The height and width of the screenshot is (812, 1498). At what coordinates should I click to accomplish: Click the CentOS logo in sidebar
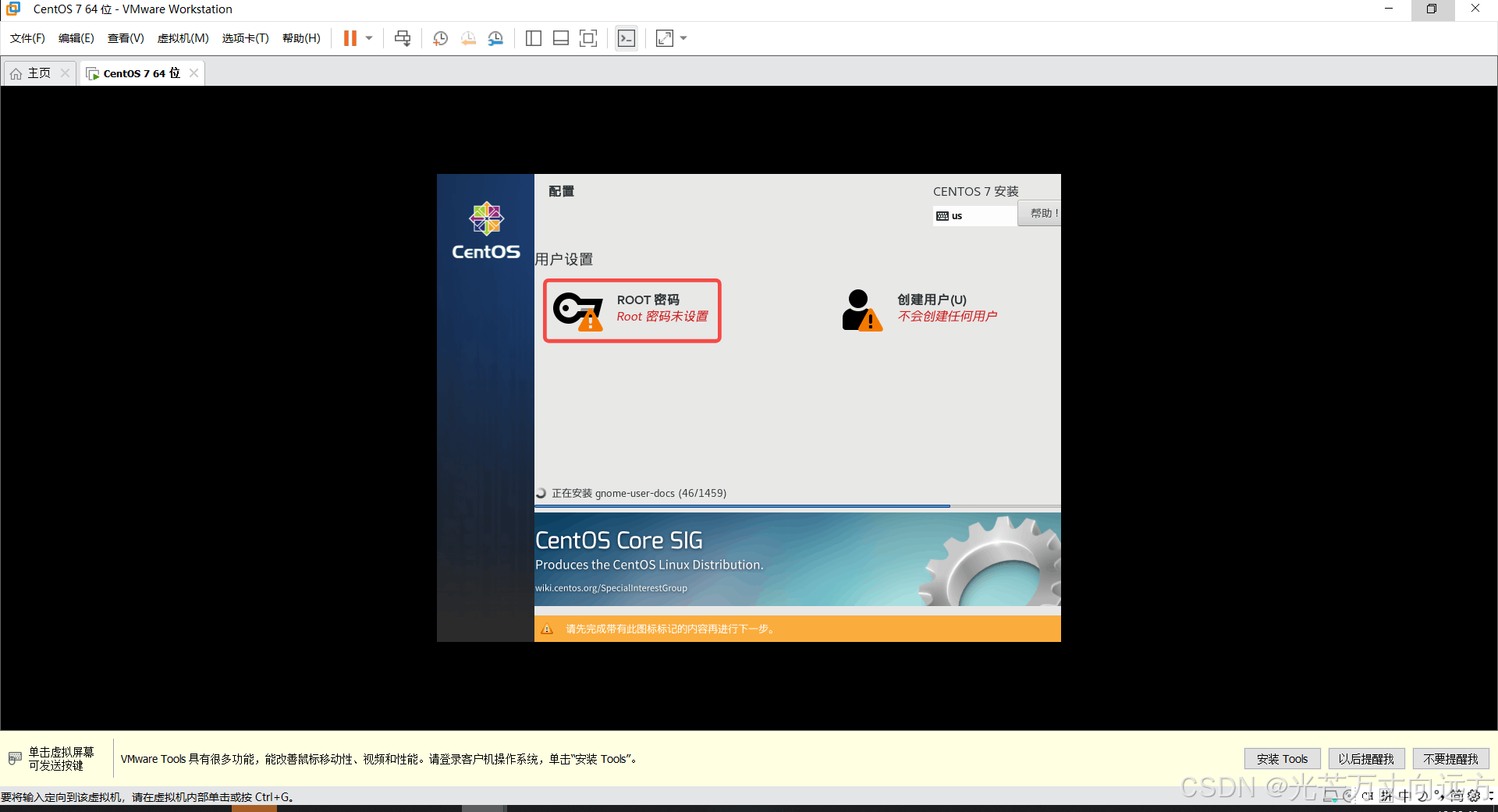point(486,231)
